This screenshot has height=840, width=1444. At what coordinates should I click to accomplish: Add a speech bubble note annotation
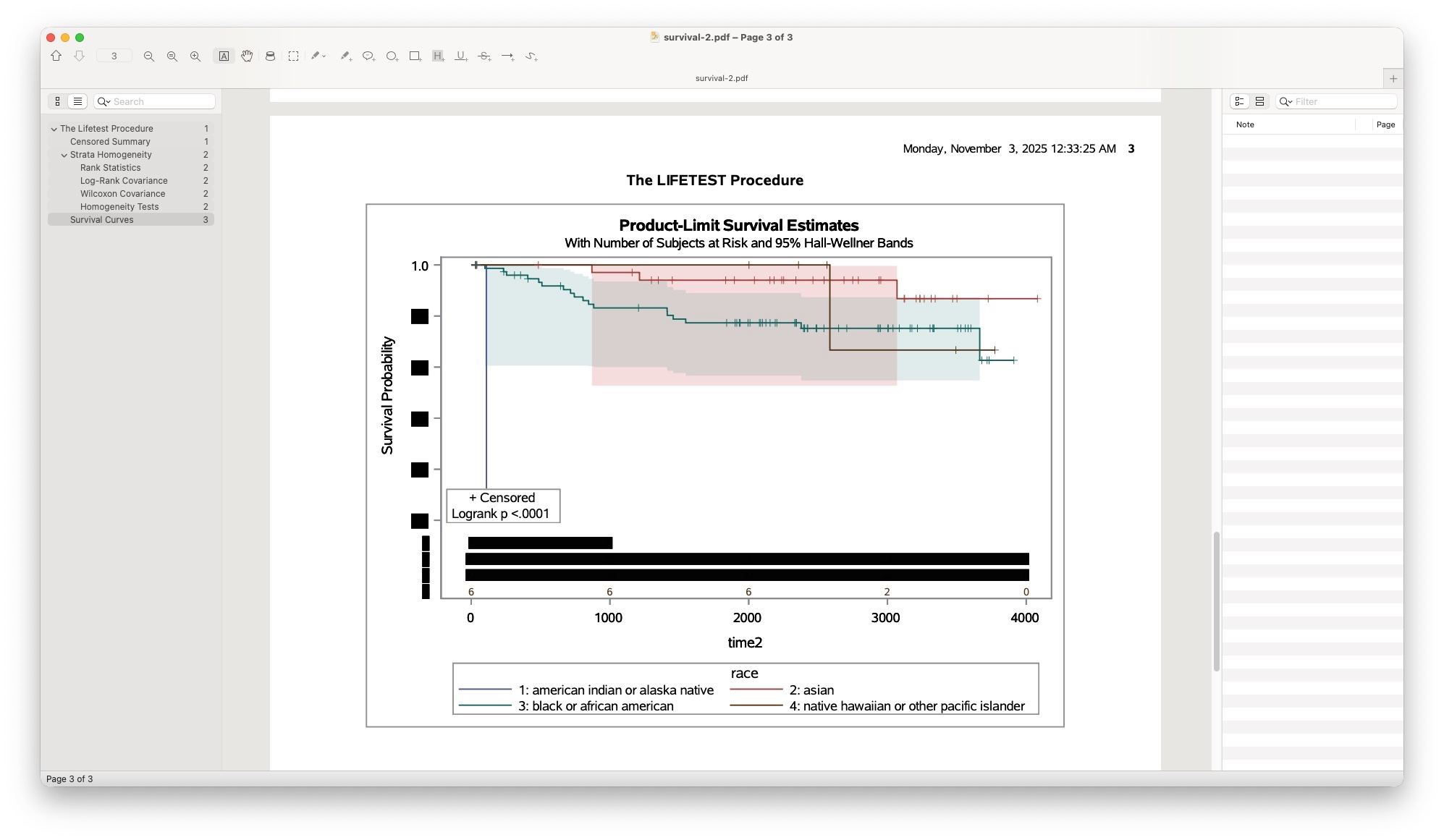tap(368, 56)
